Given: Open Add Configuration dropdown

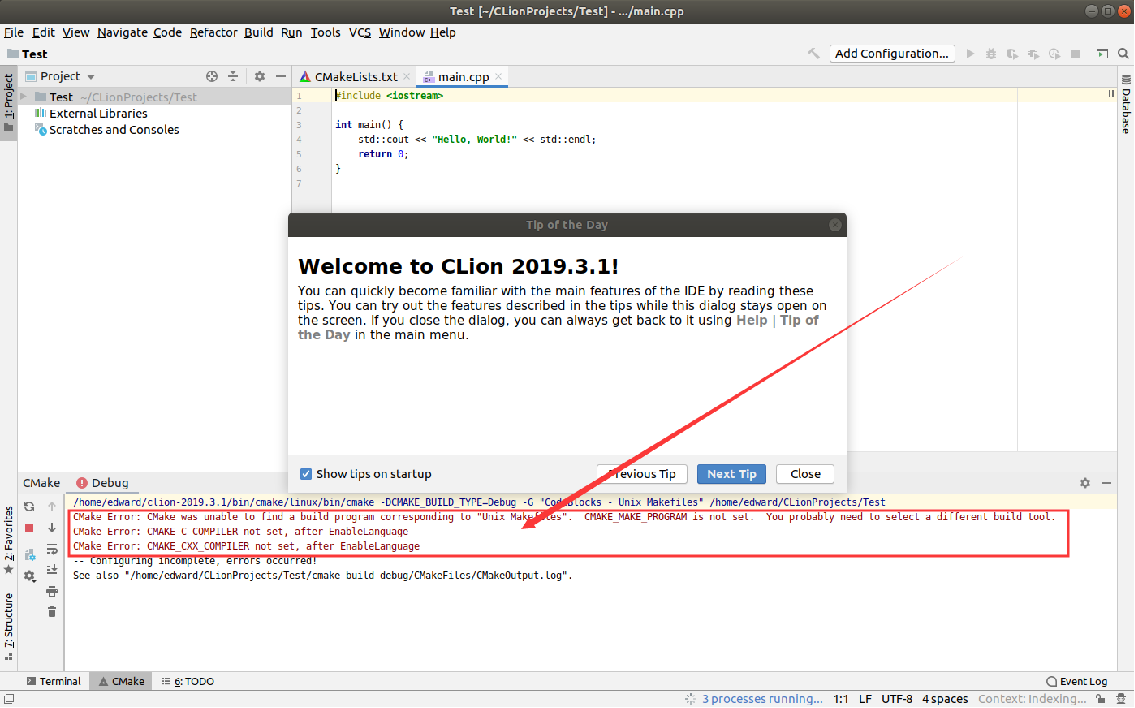Looking at the screenshot, I should (891, 54).
